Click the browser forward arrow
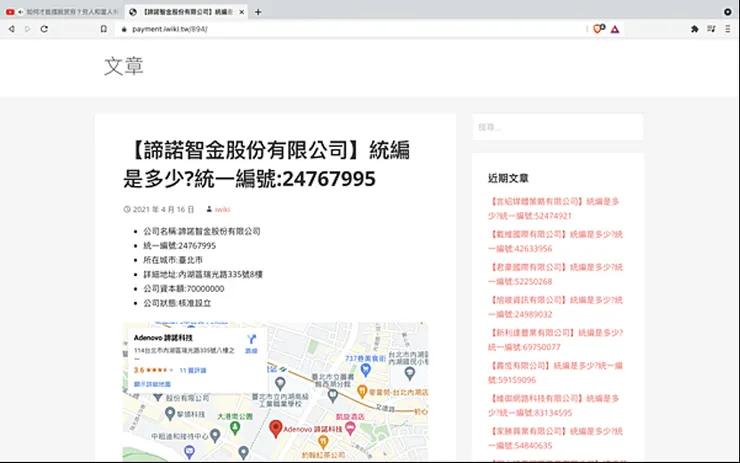740x463 pixels. (x=27, y=29)
